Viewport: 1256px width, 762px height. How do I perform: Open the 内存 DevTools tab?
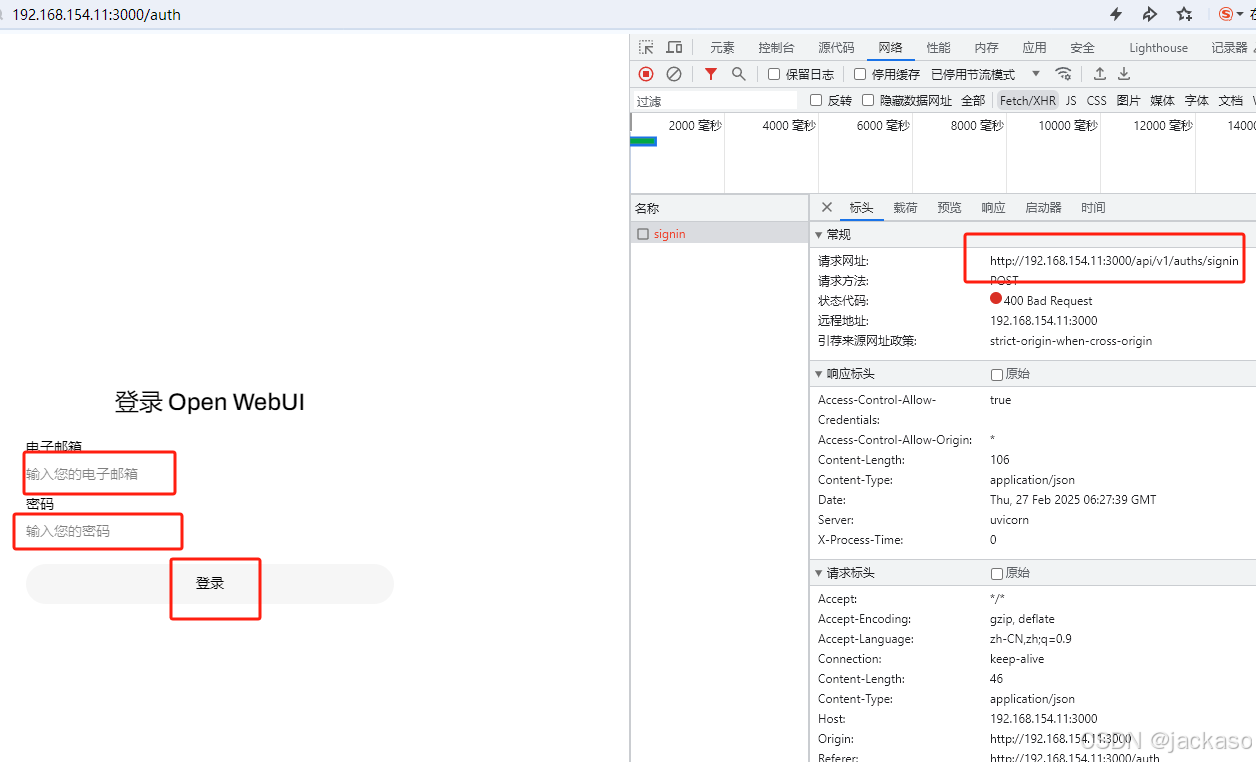986,47
